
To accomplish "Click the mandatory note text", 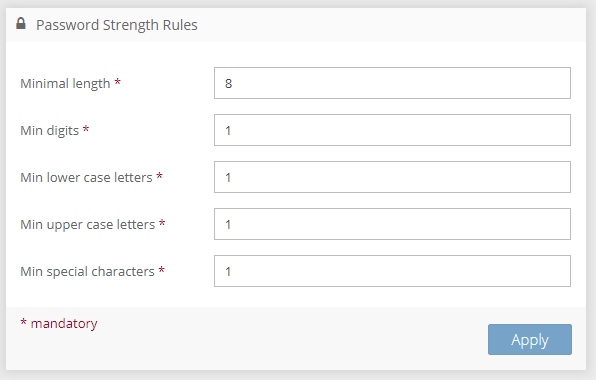I will pos(64,324).
